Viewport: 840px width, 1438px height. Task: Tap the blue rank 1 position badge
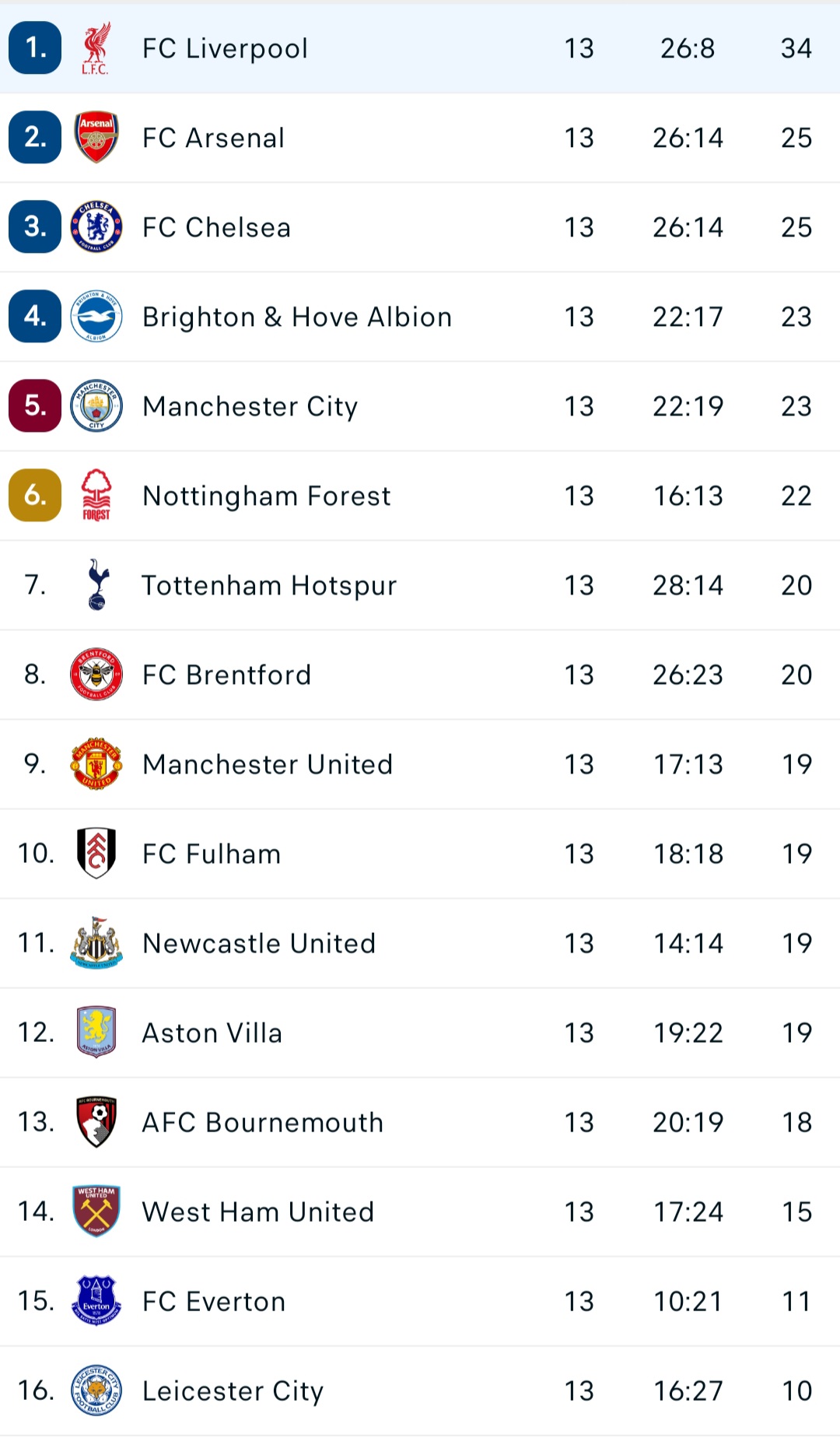click(35, 48)
